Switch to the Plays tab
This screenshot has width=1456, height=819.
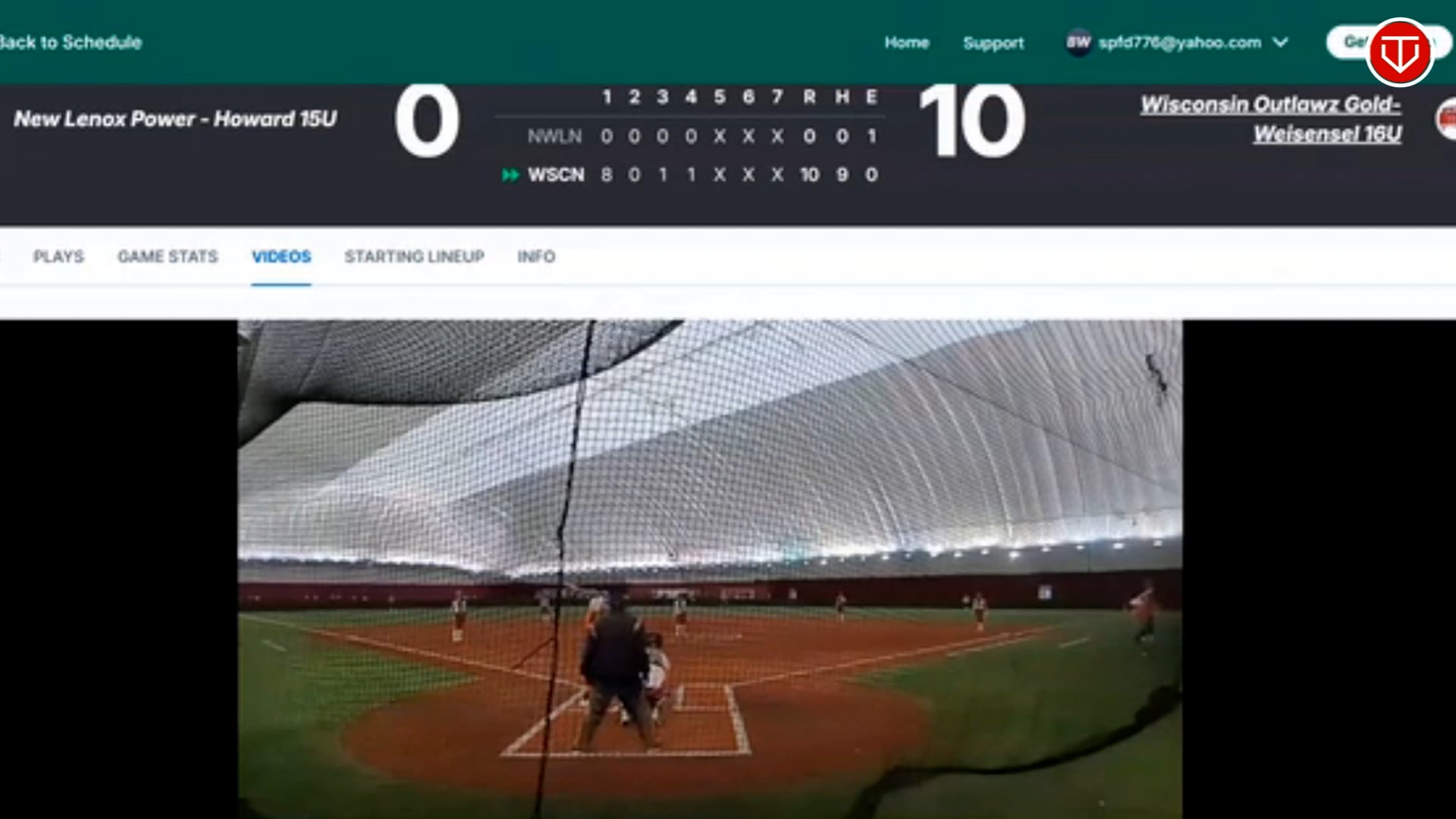pos(58,256)
